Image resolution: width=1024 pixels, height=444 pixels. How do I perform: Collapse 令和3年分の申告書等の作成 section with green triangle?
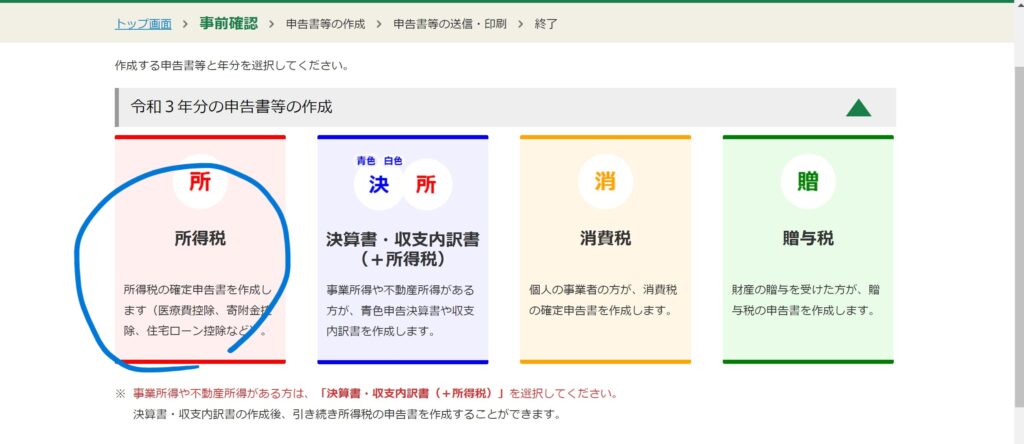click(x=859, y=108)
